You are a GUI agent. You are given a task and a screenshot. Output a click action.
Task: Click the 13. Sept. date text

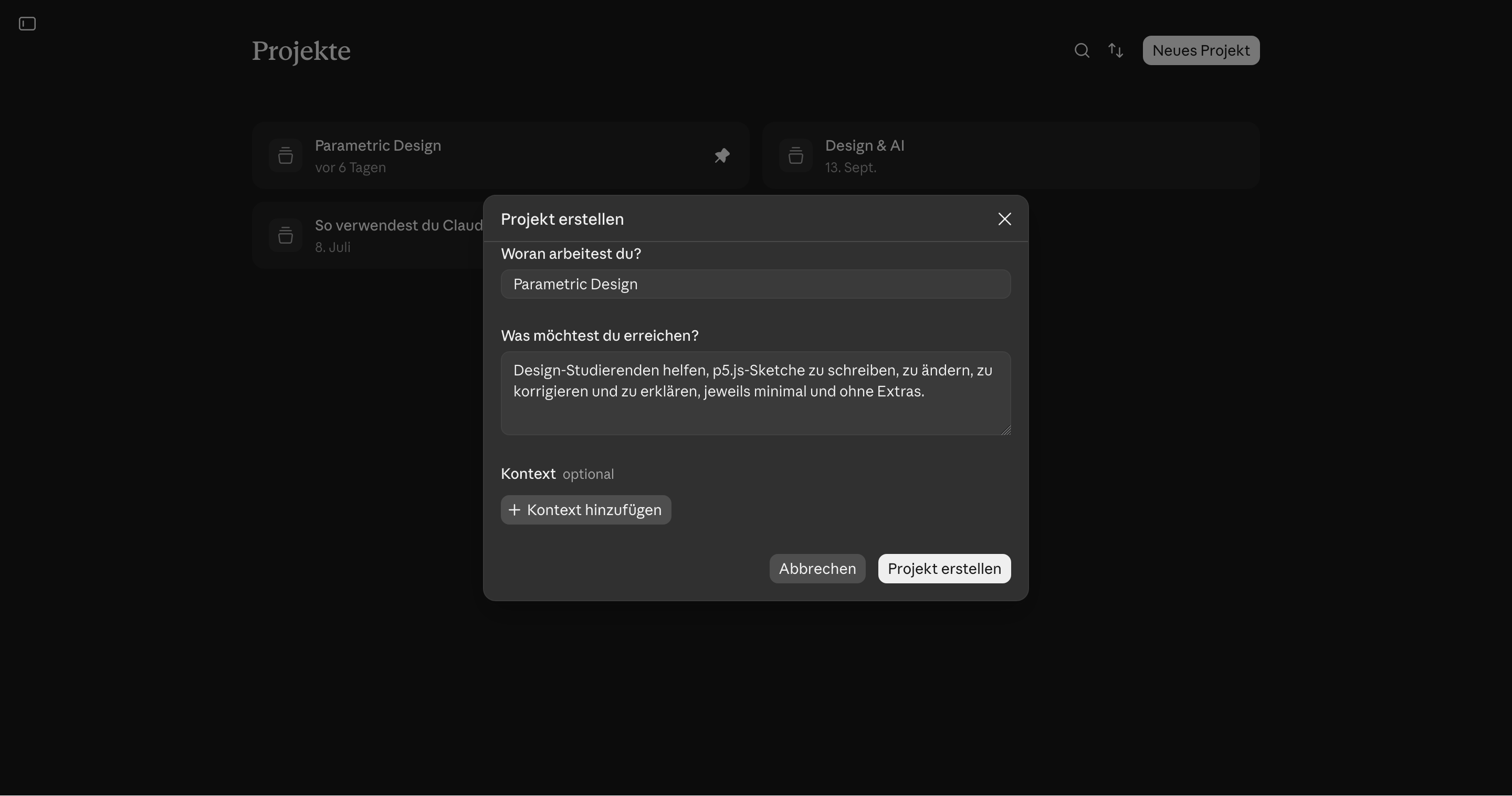tap(850, 167)
